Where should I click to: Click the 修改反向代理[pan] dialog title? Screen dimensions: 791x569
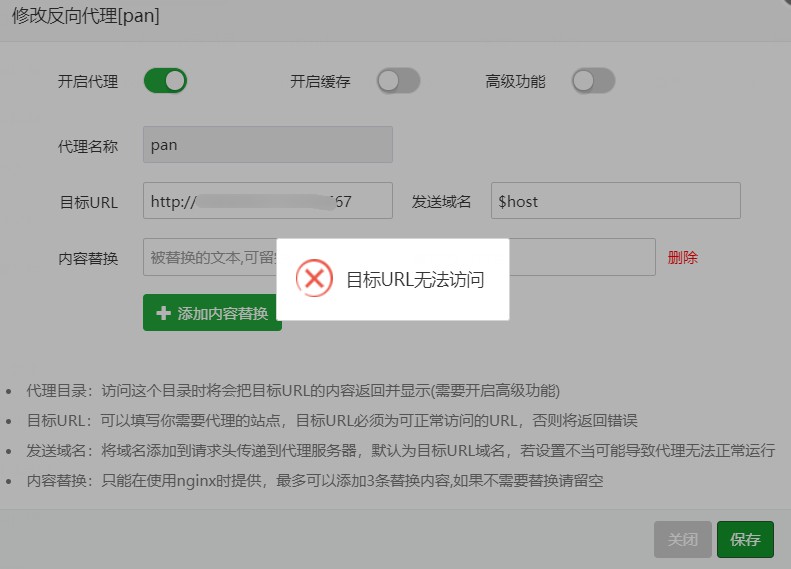click(86, 16)
